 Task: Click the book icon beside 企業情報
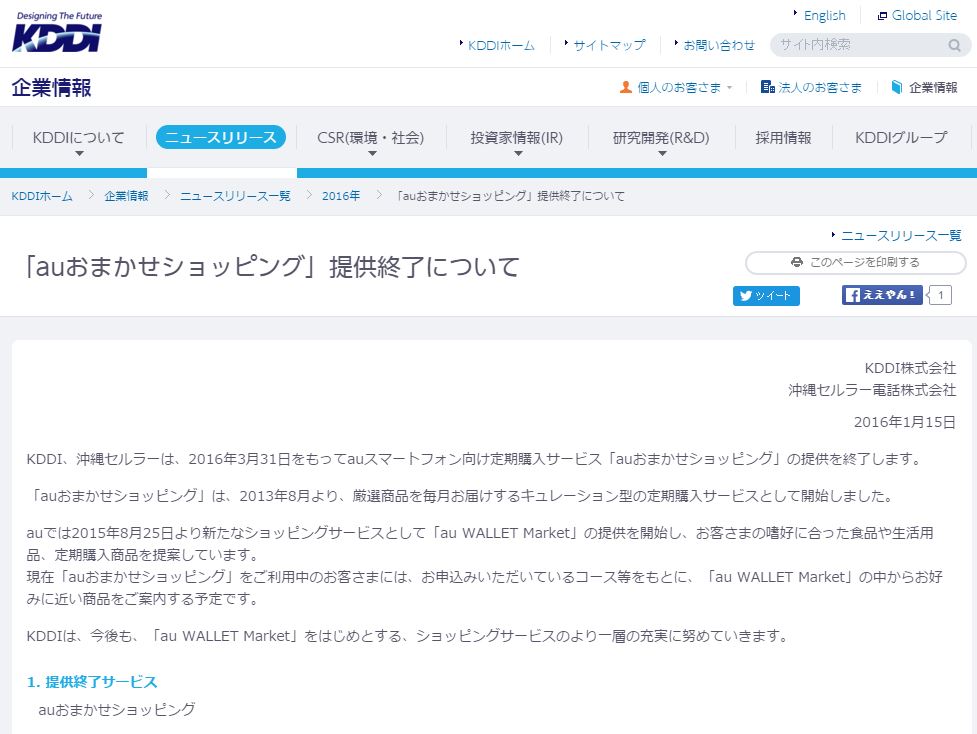point(897,87)
